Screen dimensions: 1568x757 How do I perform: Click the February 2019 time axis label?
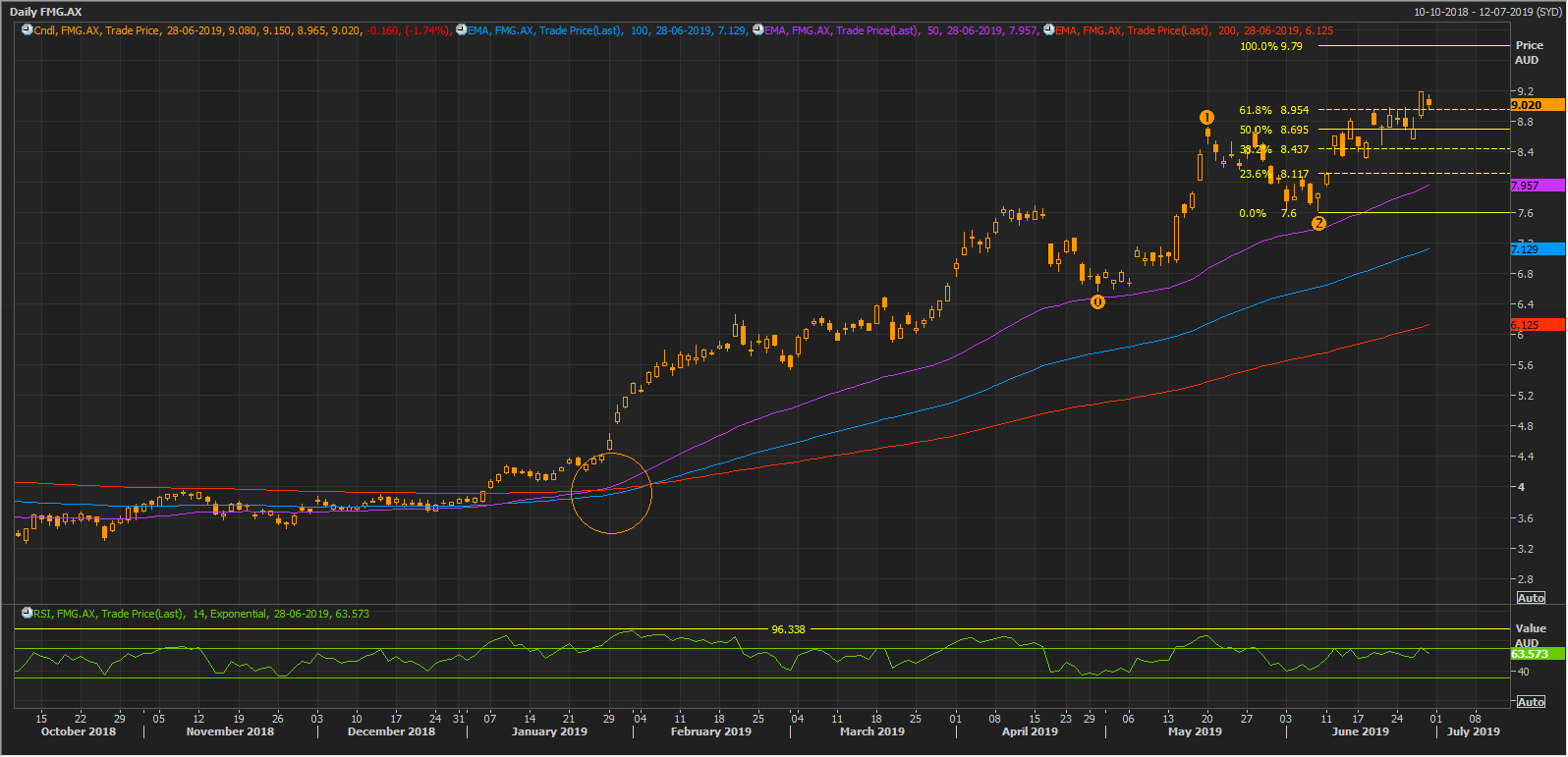point(710,731)
